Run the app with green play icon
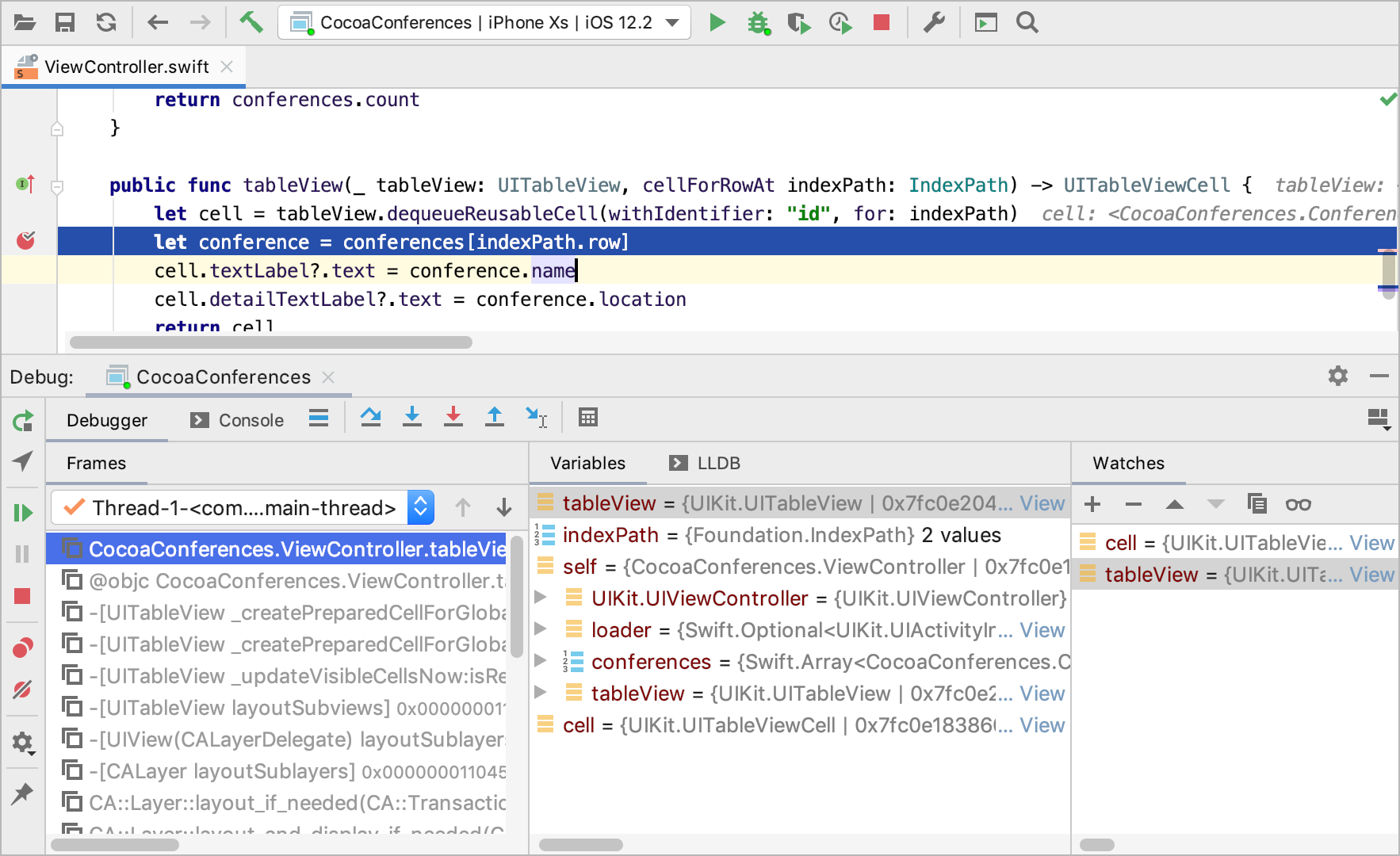Viewport: 1400px width, 856px height. [x=717, y=22]
